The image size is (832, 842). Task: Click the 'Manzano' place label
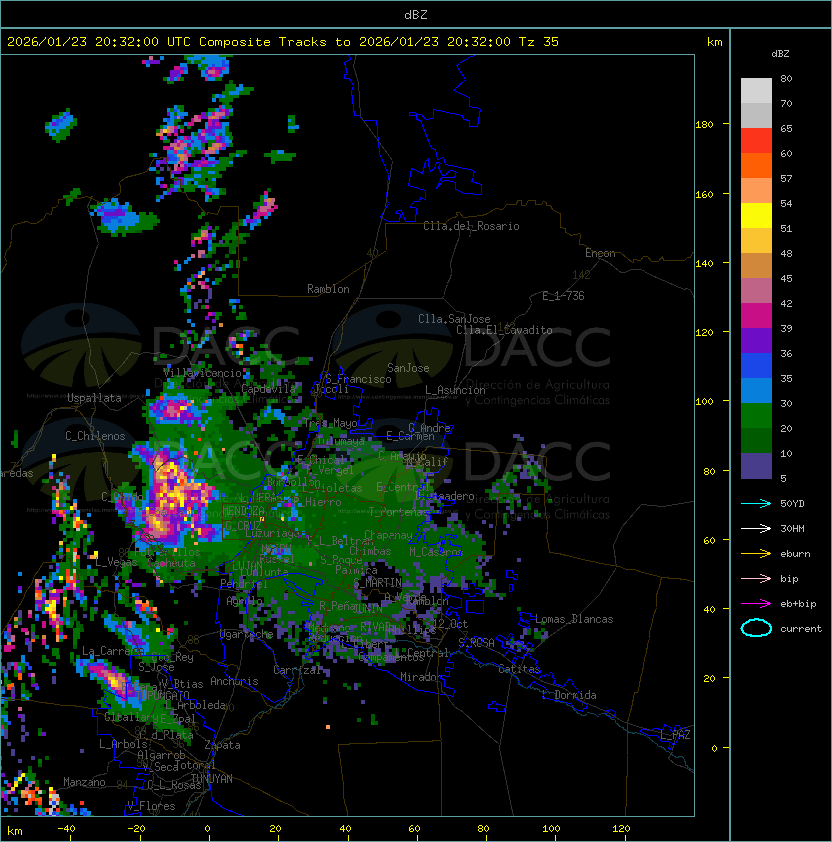(x=84, y=782)
